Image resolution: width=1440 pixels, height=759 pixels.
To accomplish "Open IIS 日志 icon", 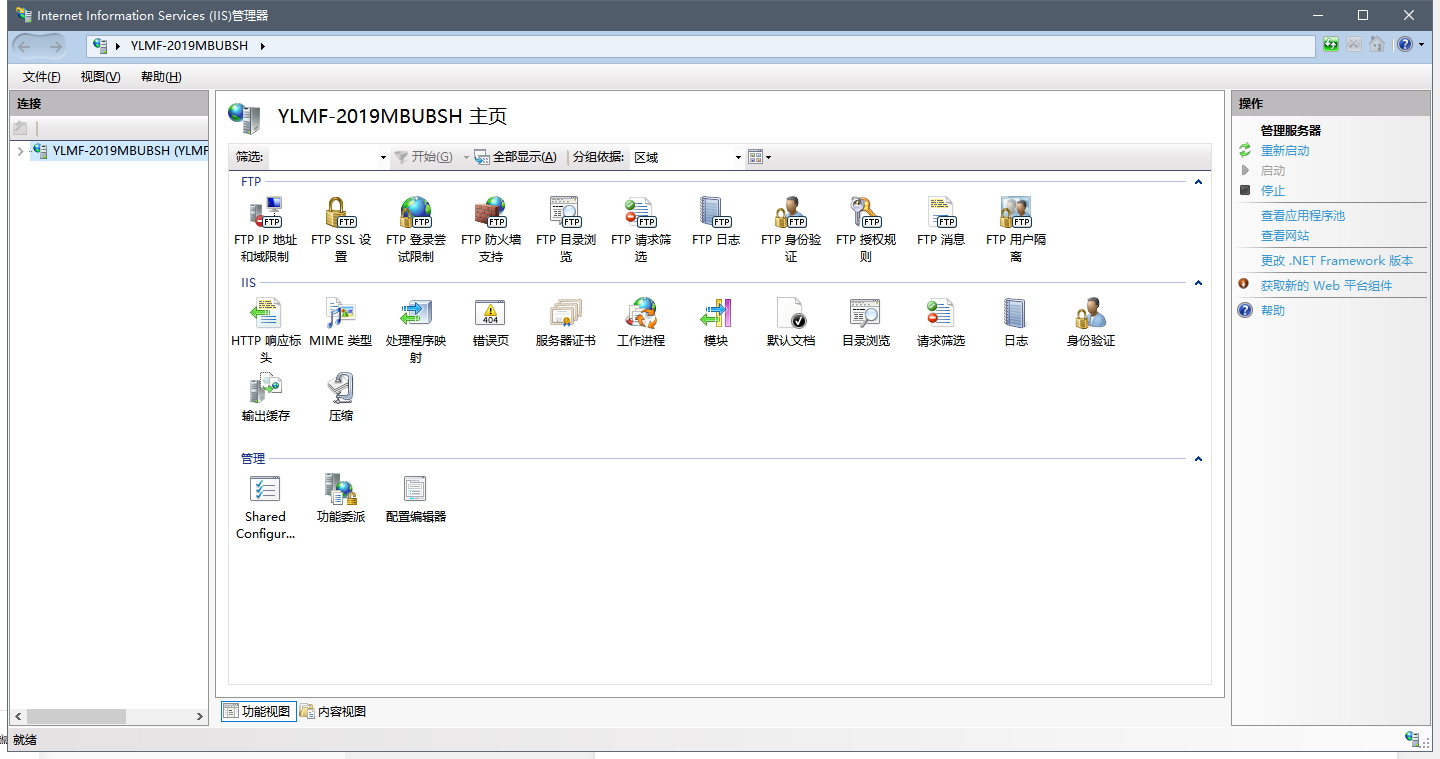I will pyautogui.click(x=1015, y=323).
